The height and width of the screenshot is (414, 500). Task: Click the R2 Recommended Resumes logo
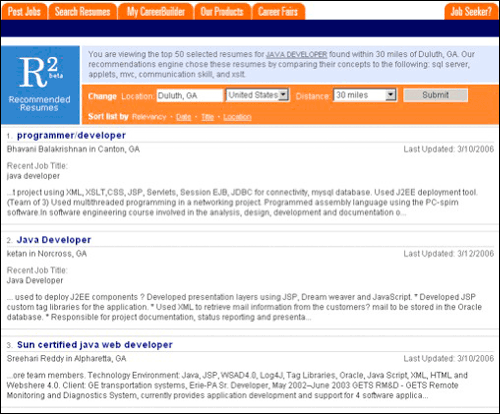[x=40, y=85]
